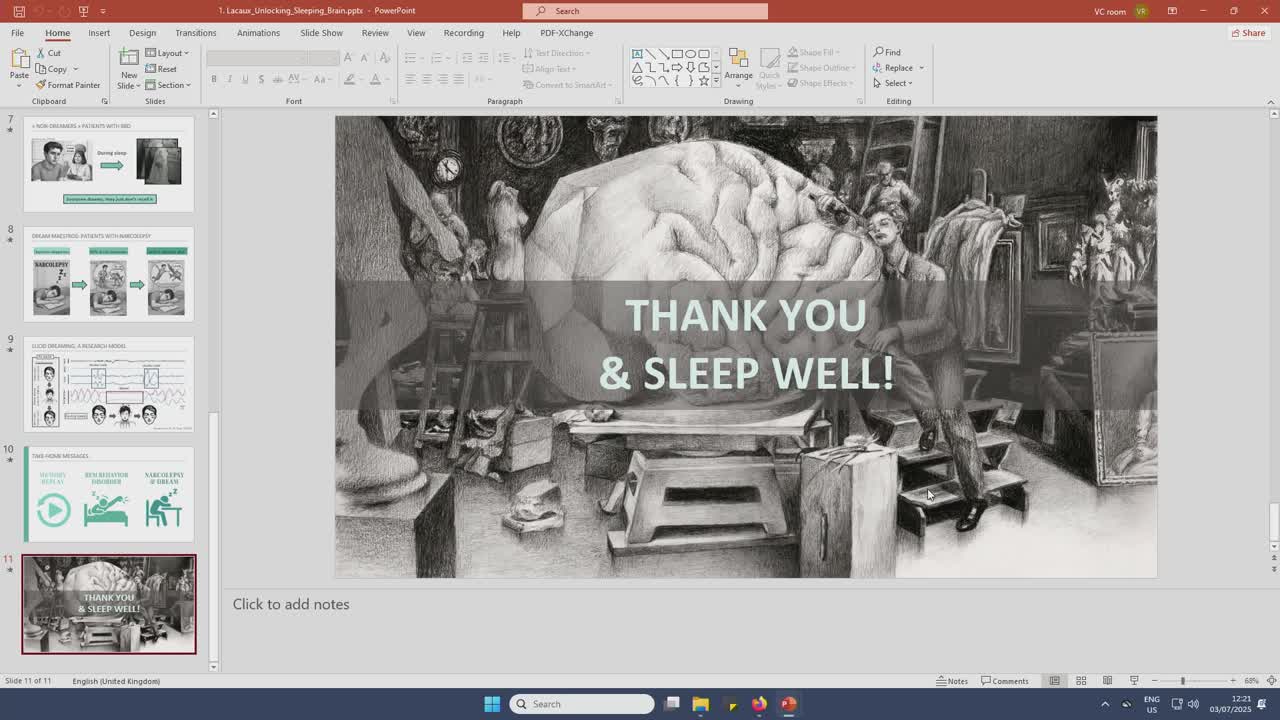1280x720 pixels.
Task: Select slide 9 Lucid Dreaming thumbnail
Action: click(109, 384)
